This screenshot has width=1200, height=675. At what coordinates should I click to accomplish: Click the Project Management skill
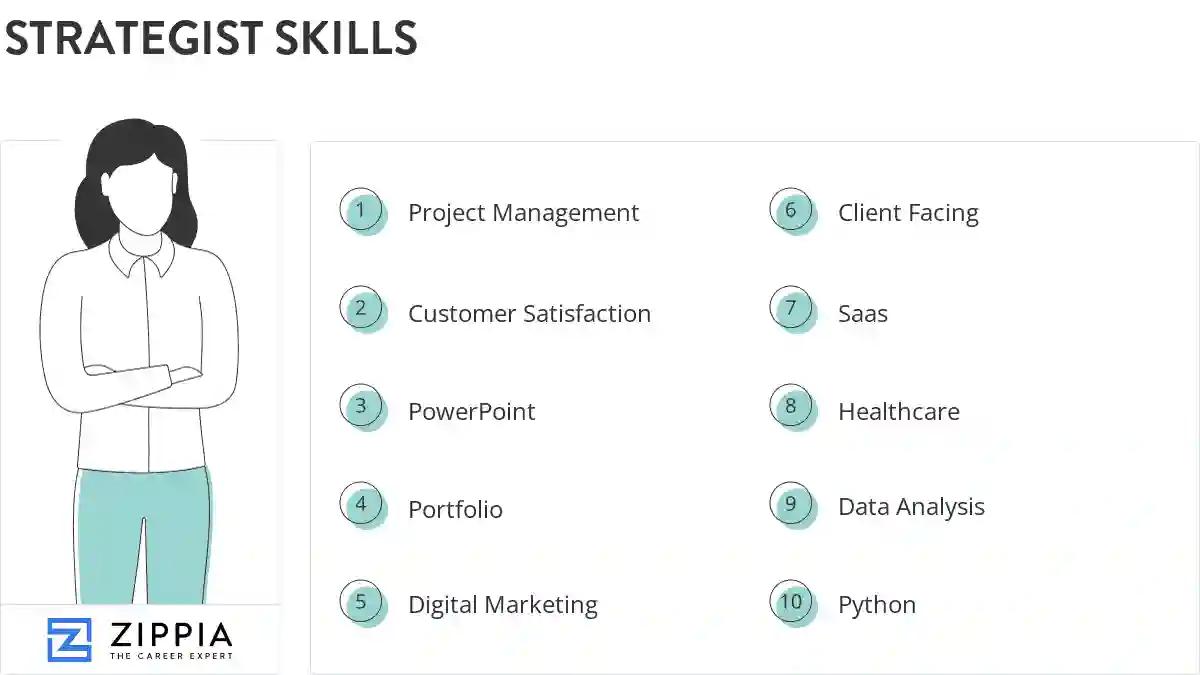point(523,213)
